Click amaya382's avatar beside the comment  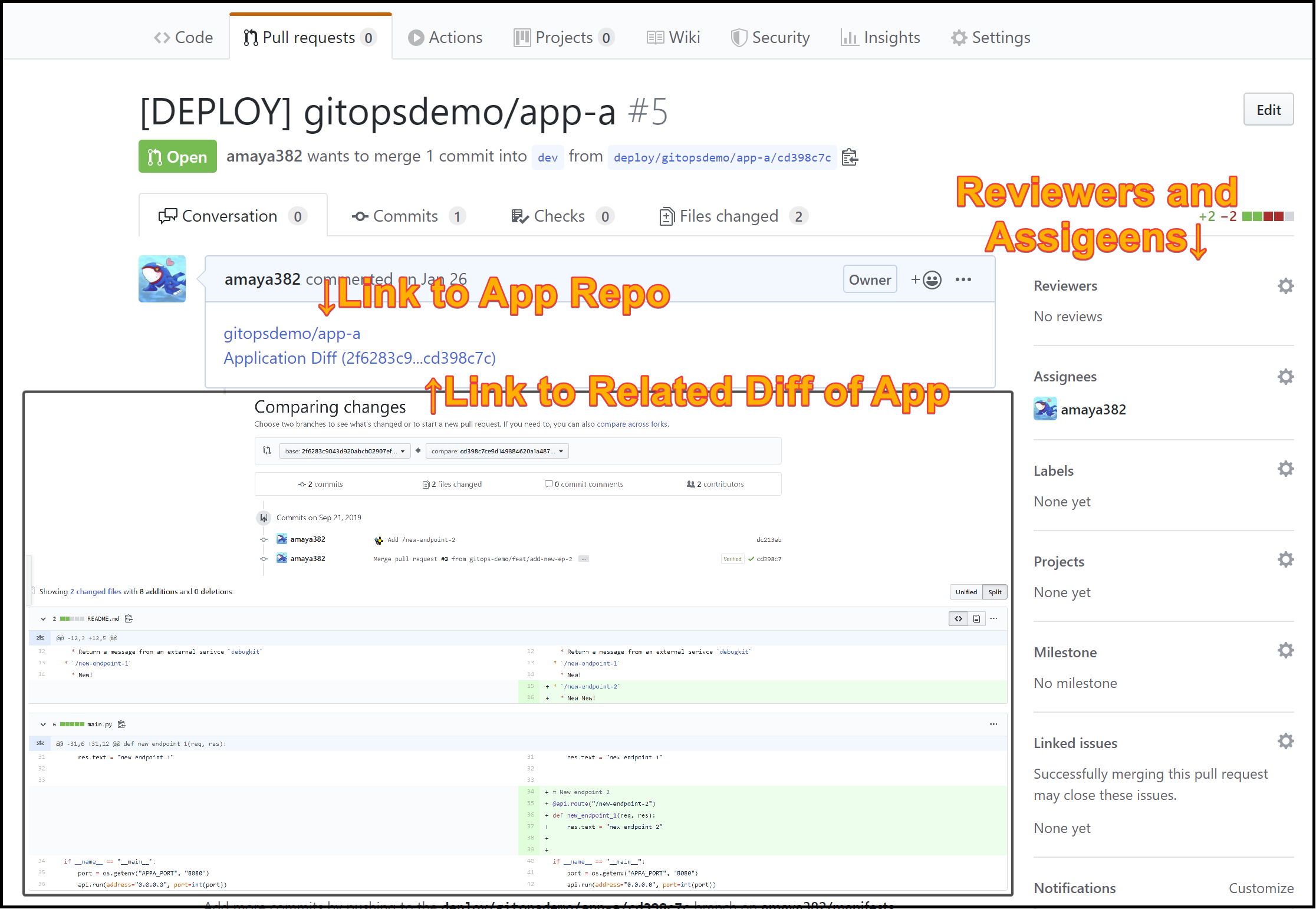(x=162, y=279)
